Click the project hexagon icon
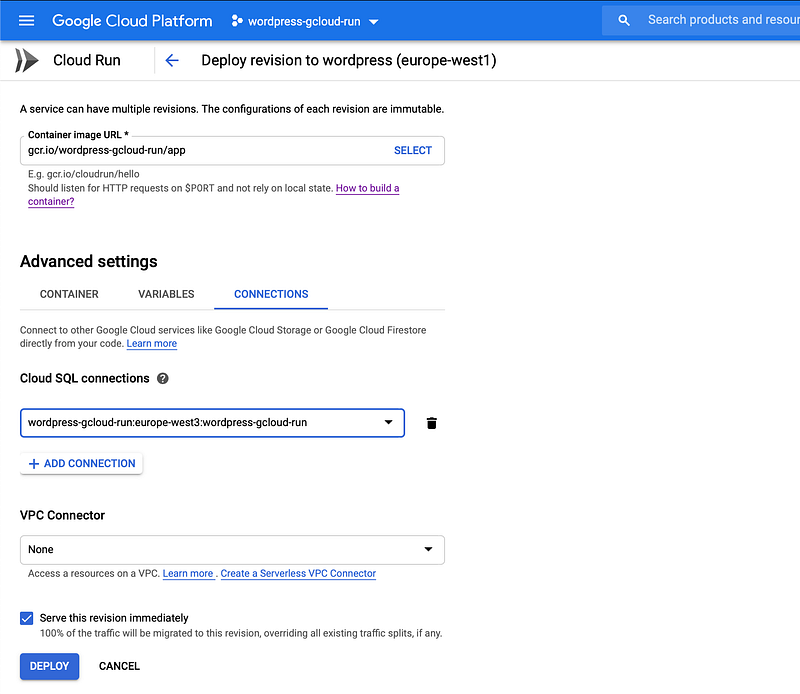Screen dimensions: 800x694 click(237, 21)
